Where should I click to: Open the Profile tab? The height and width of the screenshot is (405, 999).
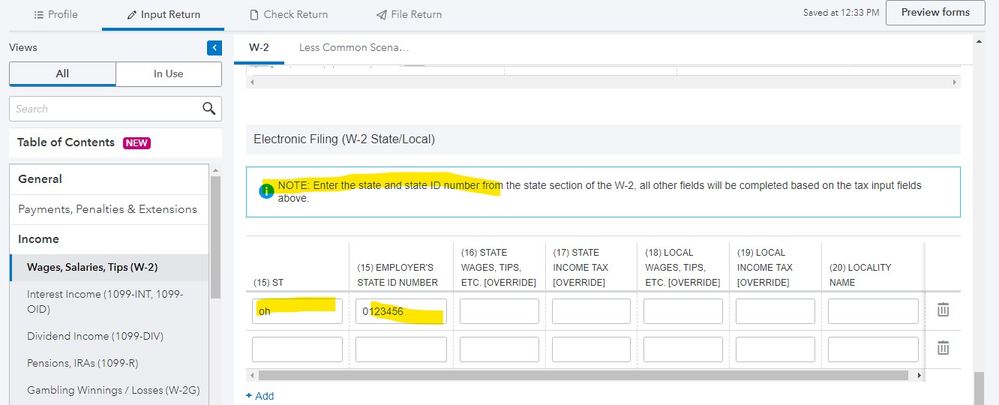[56, 14]
